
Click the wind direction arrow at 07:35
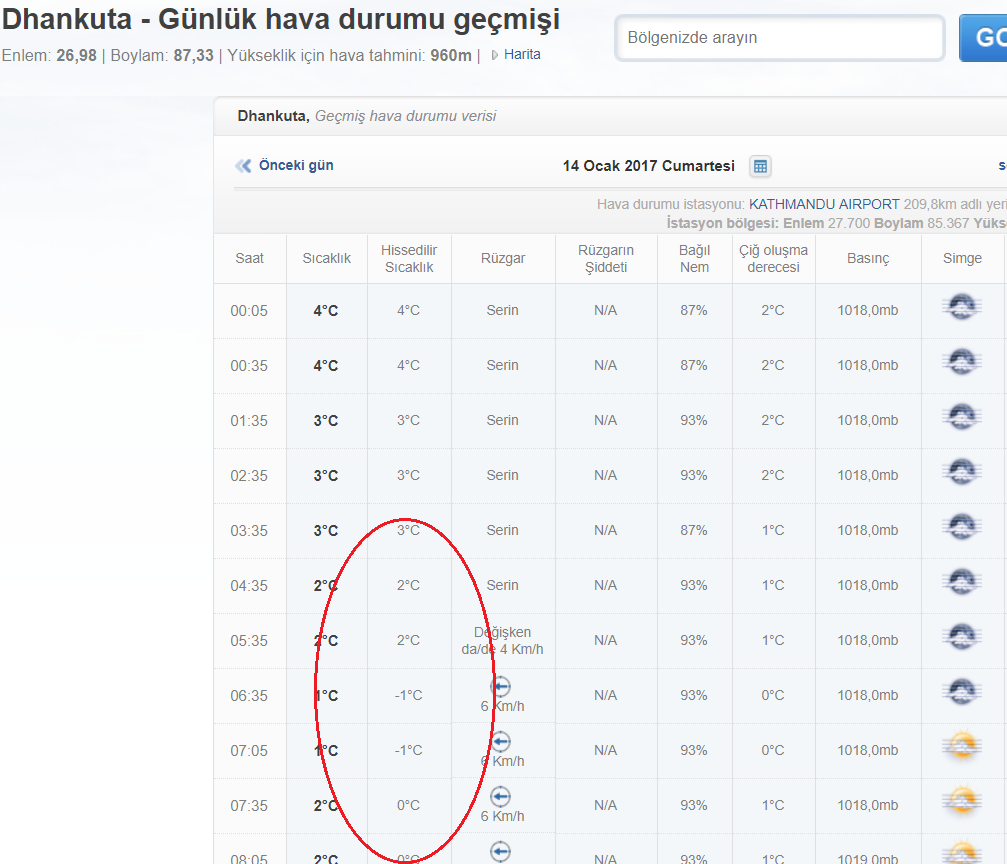pyautogui.click(x=501, y=797)
